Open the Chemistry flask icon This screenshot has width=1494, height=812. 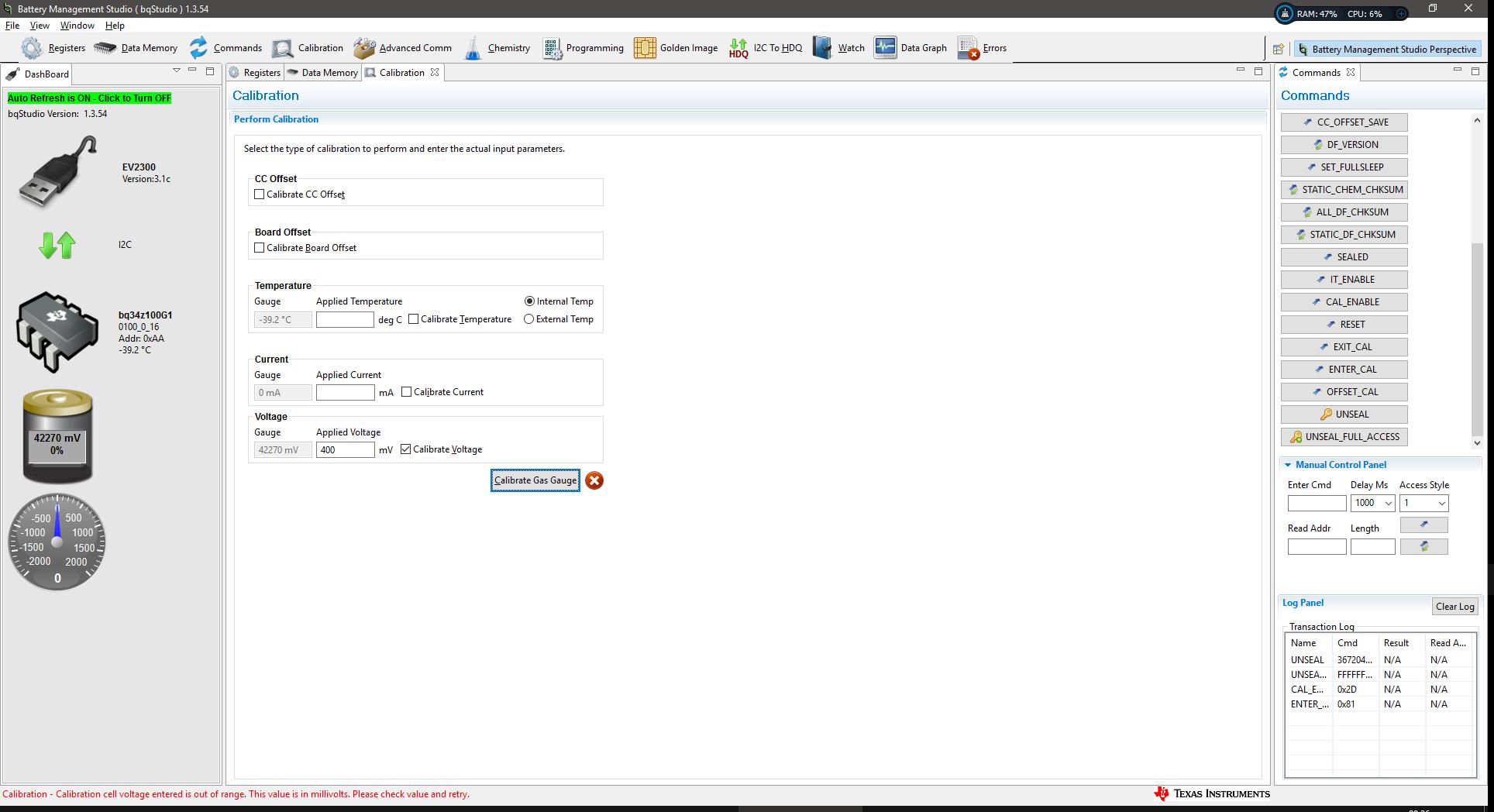click(x=473, y=48)
